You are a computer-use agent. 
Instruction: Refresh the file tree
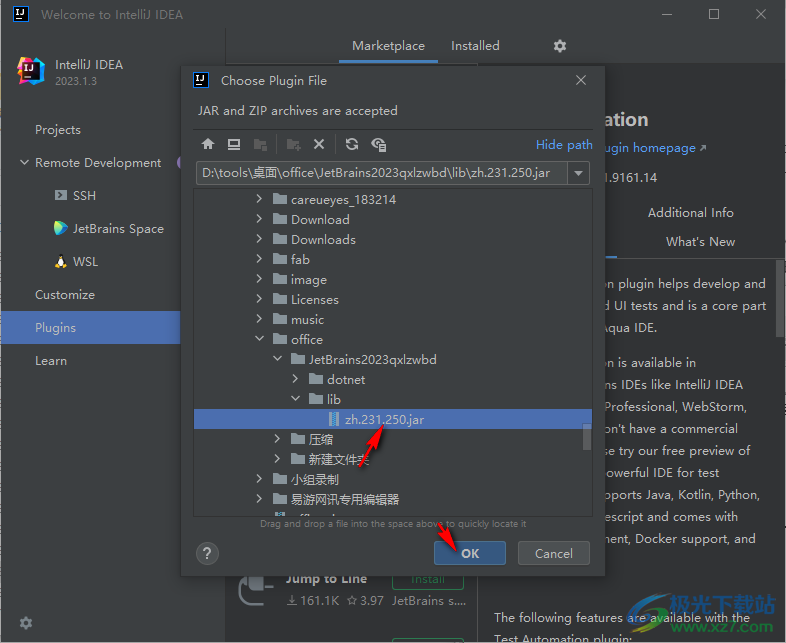pyautogui.click(x=352, y=145)
